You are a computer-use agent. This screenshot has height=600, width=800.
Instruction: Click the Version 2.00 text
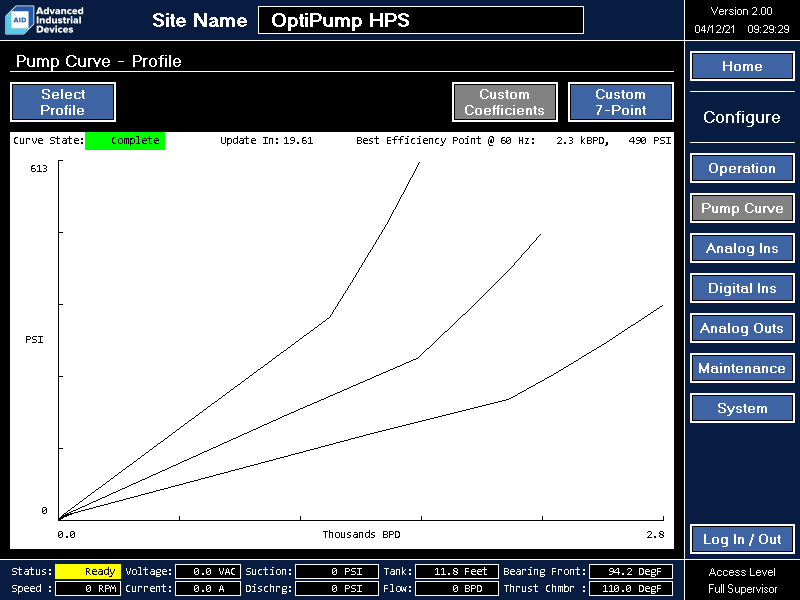pos(741,11)
